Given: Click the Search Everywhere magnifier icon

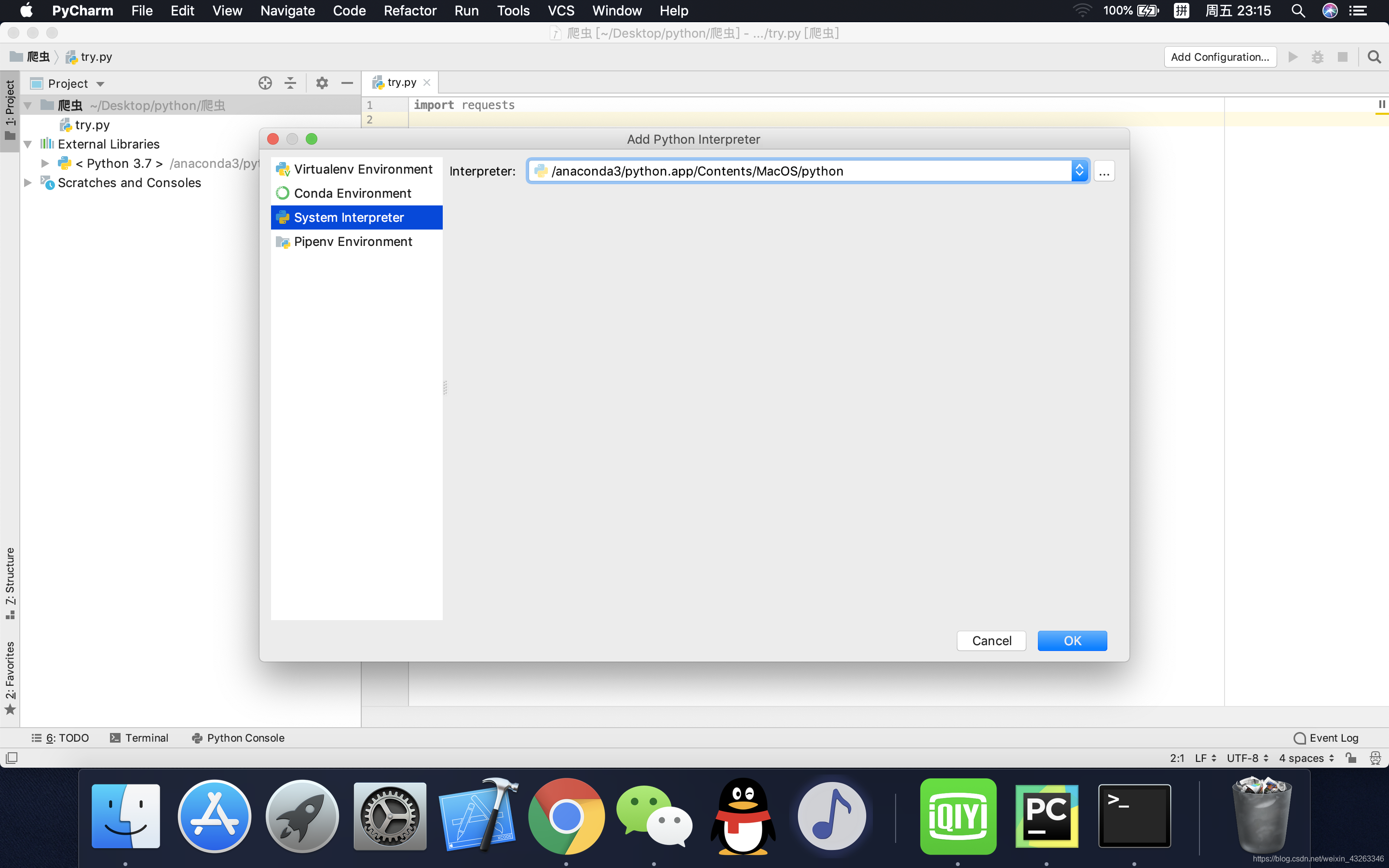Looking at the screenshot, I should pos(1374,57).
